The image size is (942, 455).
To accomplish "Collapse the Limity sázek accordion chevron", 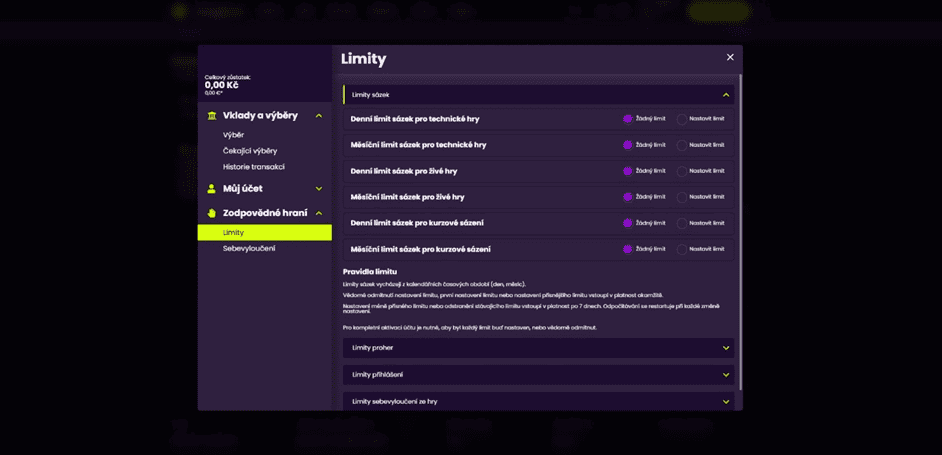I will click(x=726, y=95).
